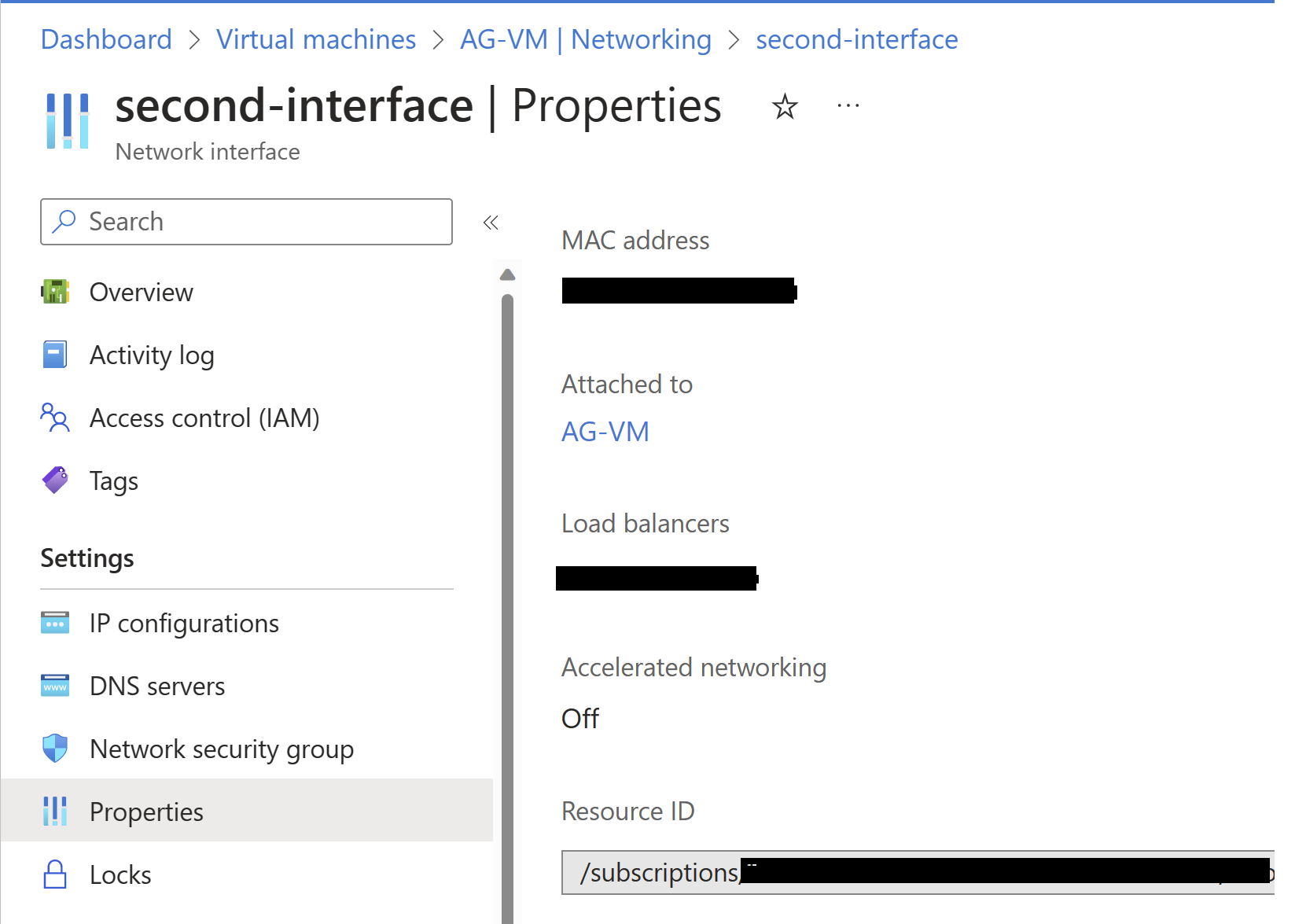Go to AG-VM | Networking breadcrumb
Viewport: 1306px width, 924px height.
586,39
